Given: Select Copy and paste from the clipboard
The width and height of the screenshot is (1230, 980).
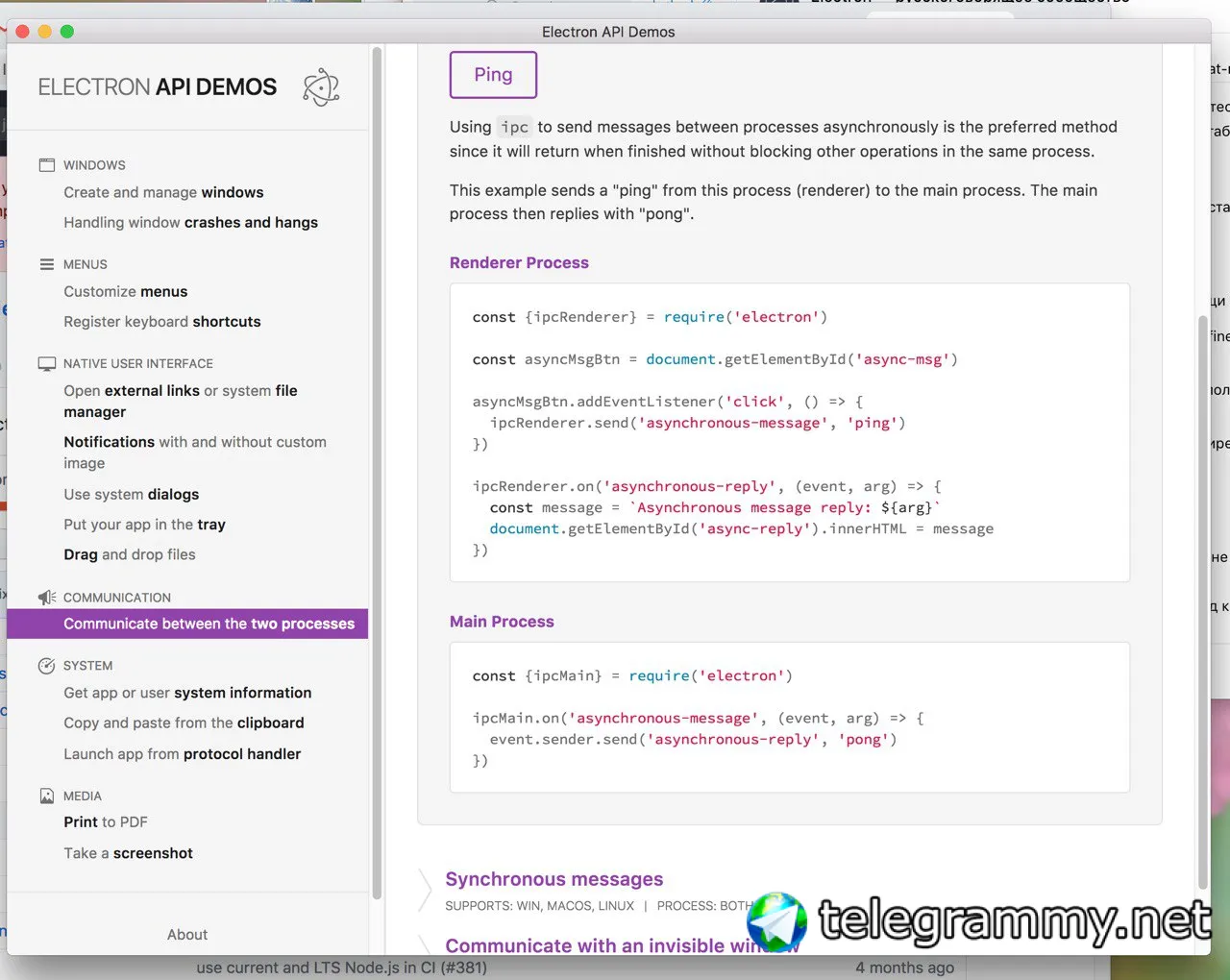Looking at the screenshot, I should [184, 723].
